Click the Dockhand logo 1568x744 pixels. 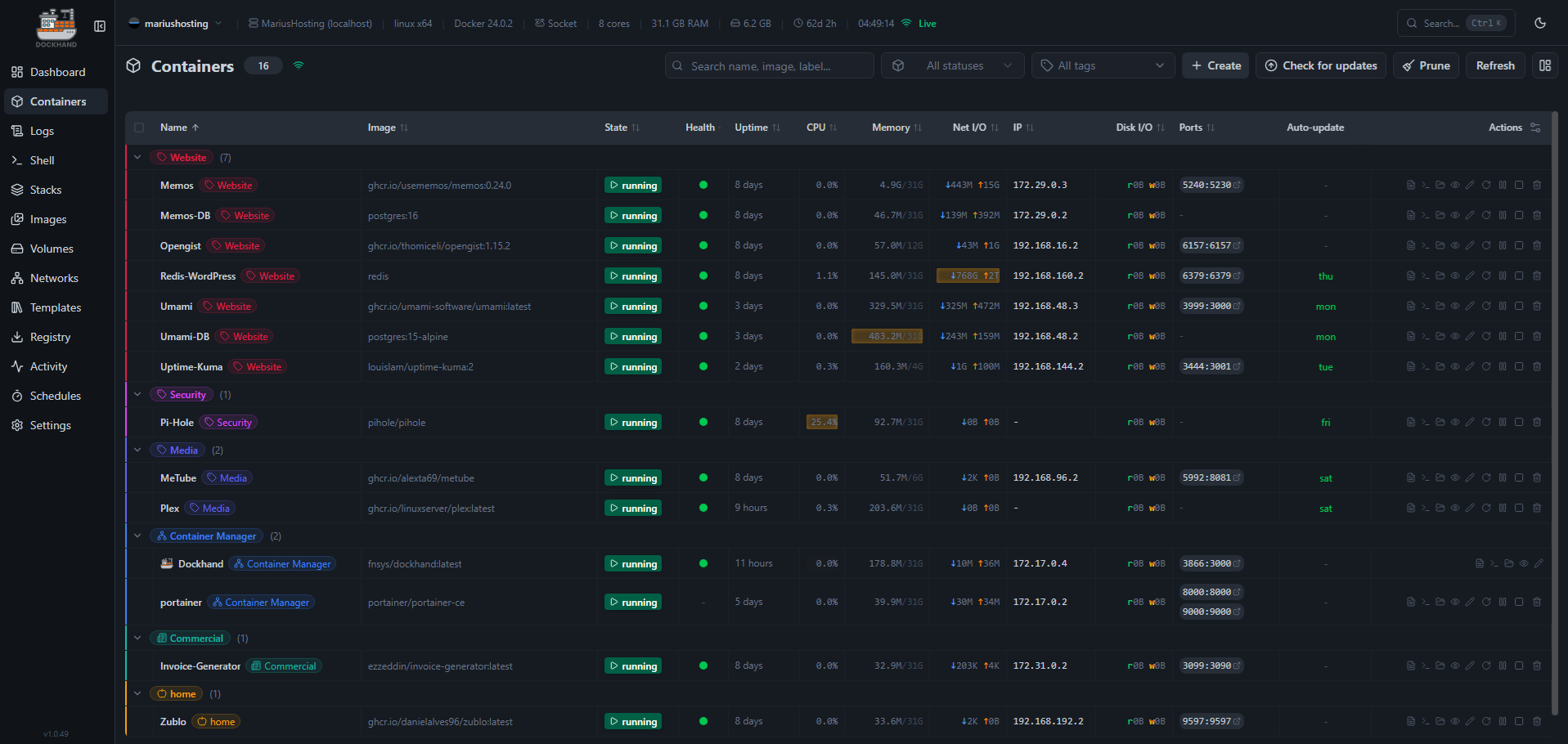click(56, 27)
